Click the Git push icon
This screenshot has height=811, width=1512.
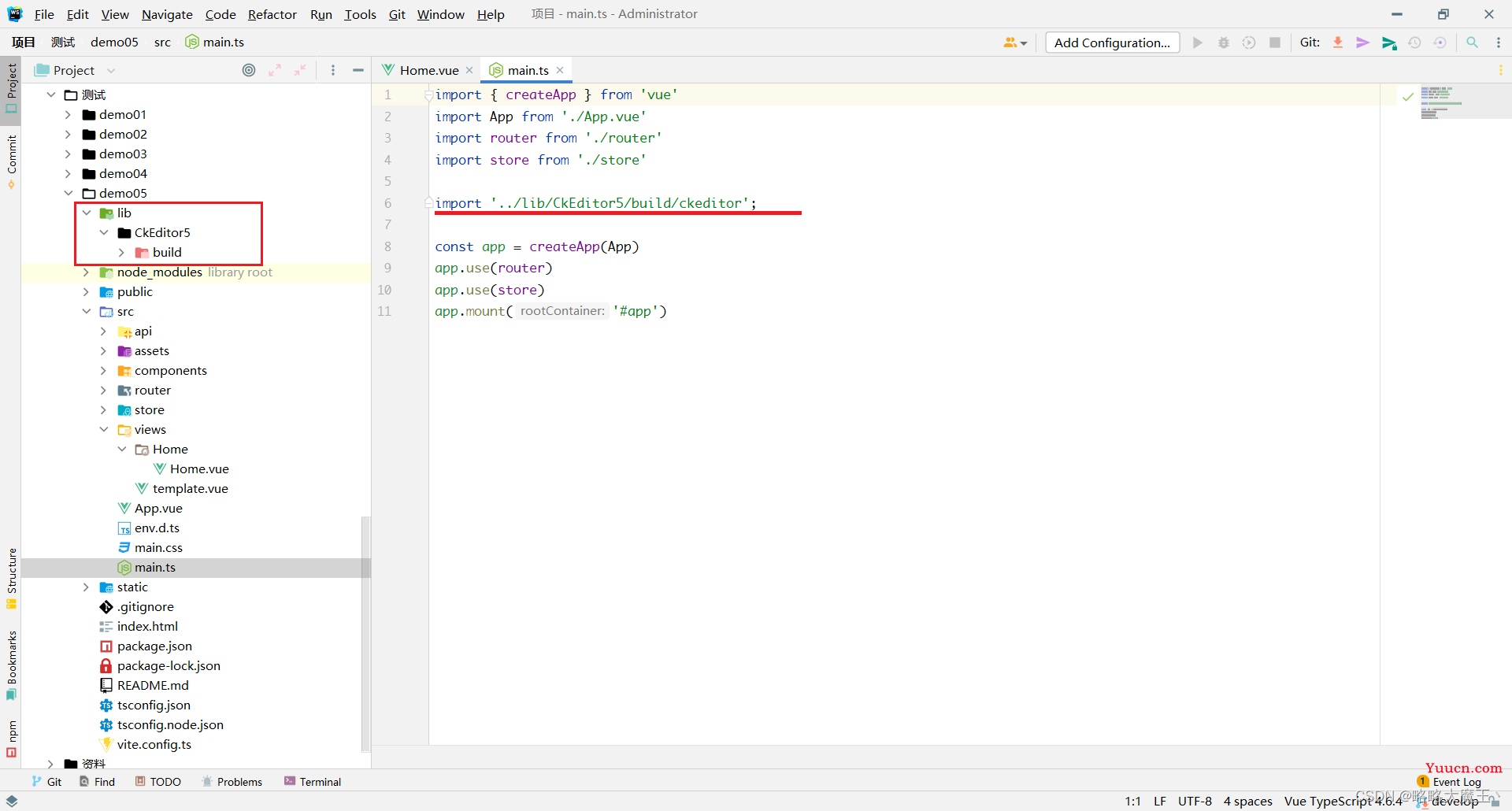[1389, 43]
